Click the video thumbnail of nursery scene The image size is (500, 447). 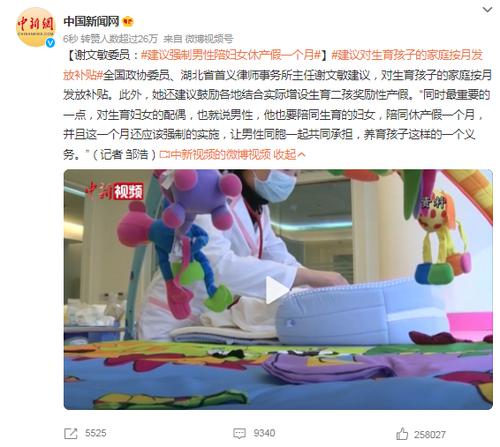278,289
